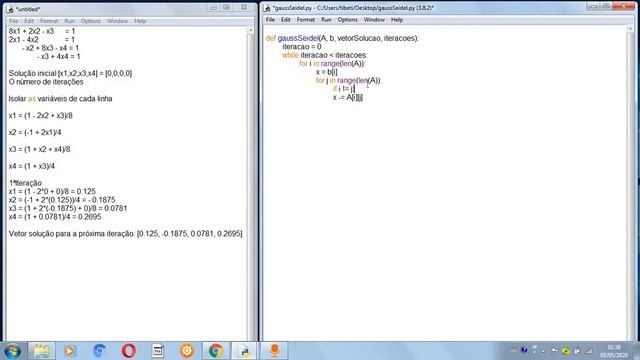Close the gaussSeidel.py window
The width and height of the screenshot is (640, 360).
tap(623, 6)
